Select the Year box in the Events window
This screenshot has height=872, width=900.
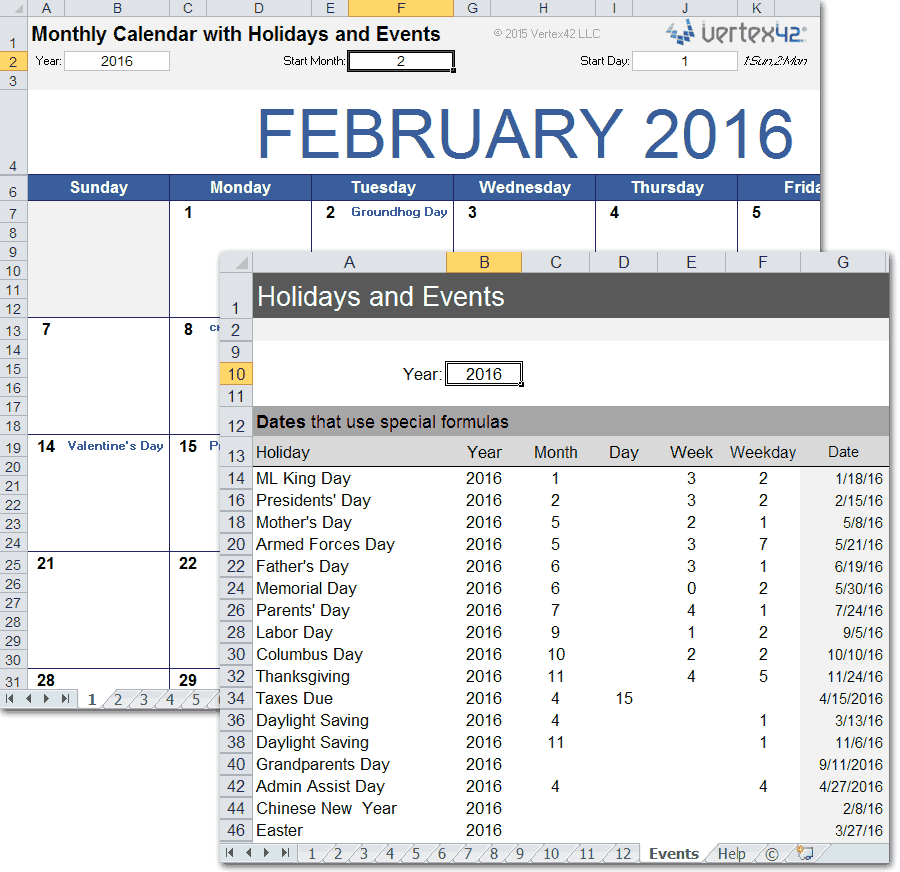(483, 373)
